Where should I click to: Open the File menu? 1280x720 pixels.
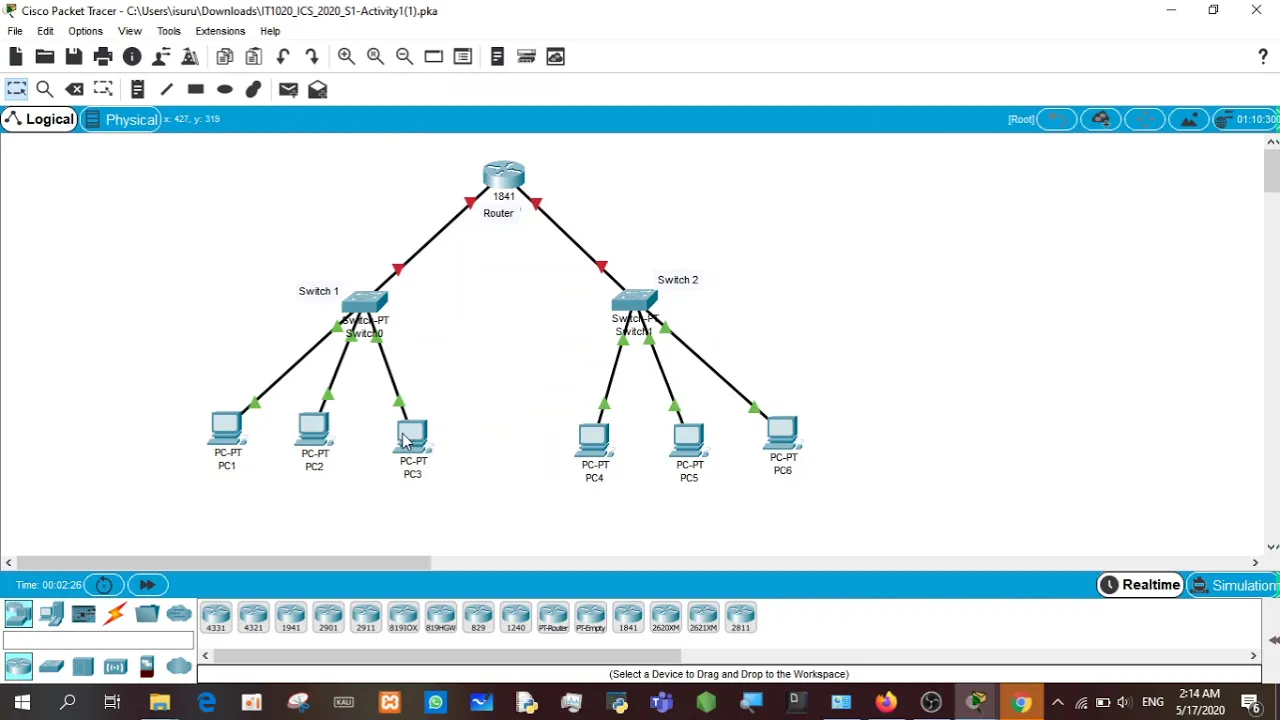click(15, 31)
